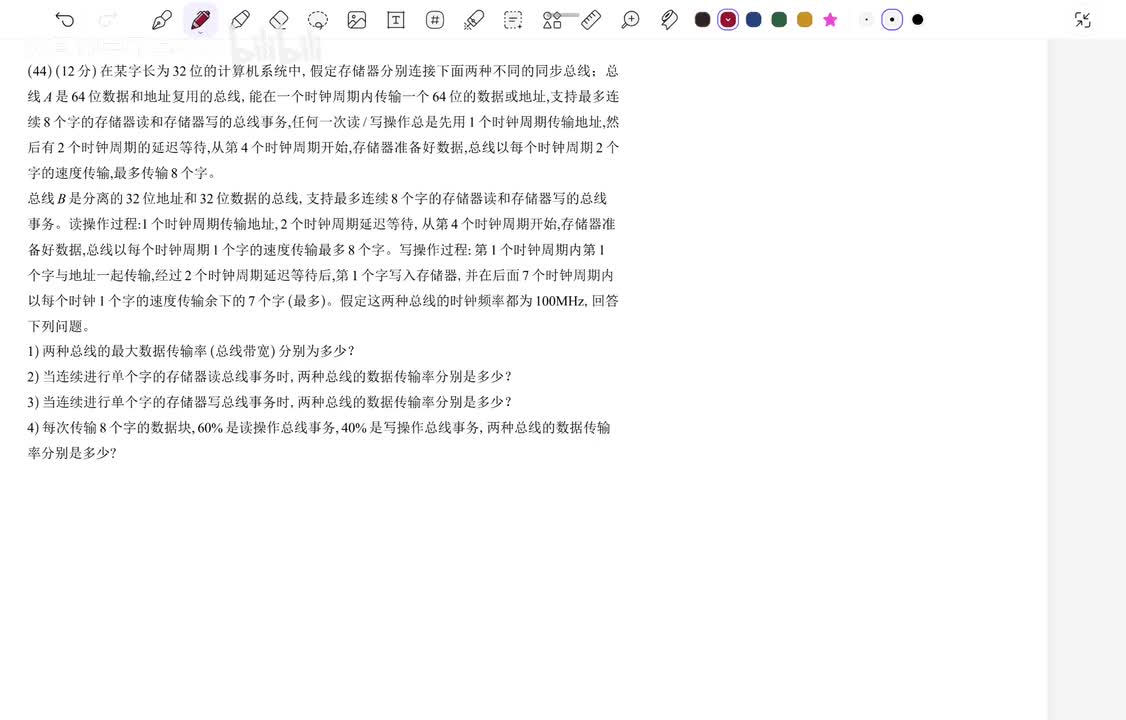Select the red pencil tool
1126x720 pixels.
(x=200, y=20)
